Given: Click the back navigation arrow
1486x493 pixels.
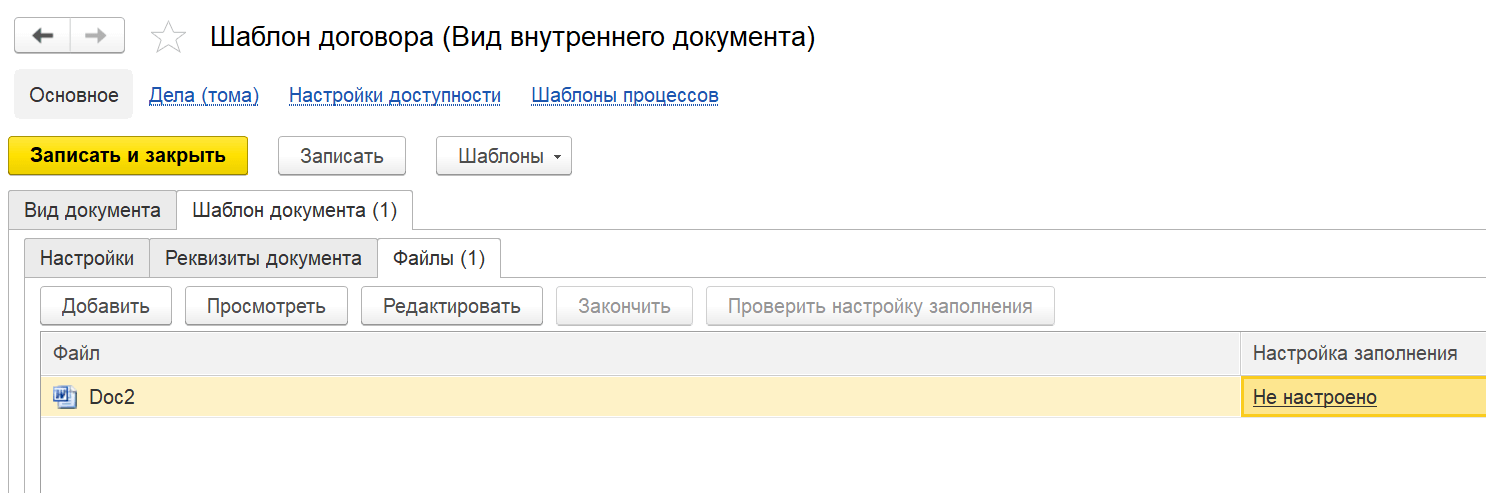Looking at the screenshot, I should coord(42,36).
